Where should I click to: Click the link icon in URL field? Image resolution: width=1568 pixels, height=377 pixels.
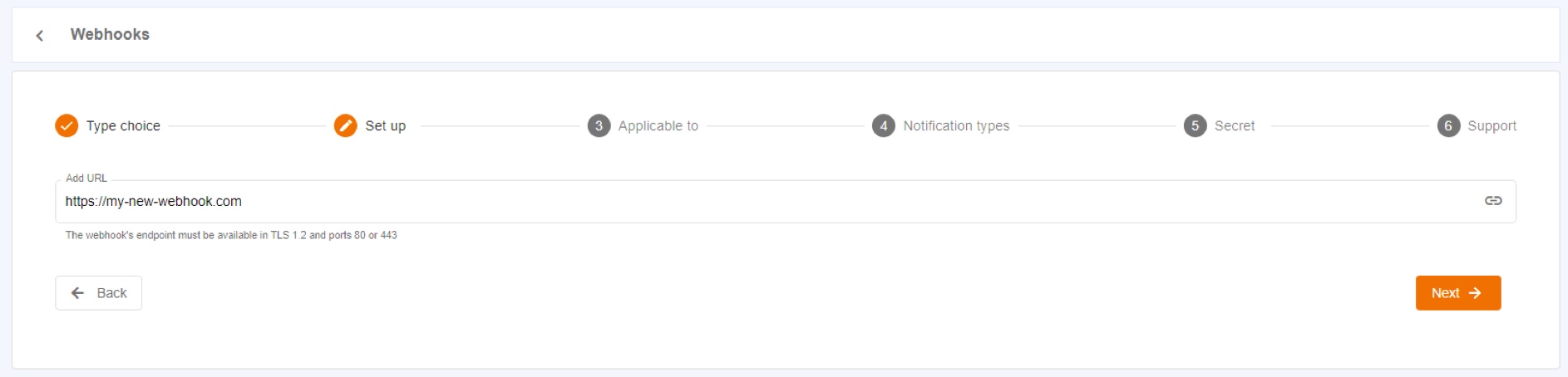pos(1493,201)
